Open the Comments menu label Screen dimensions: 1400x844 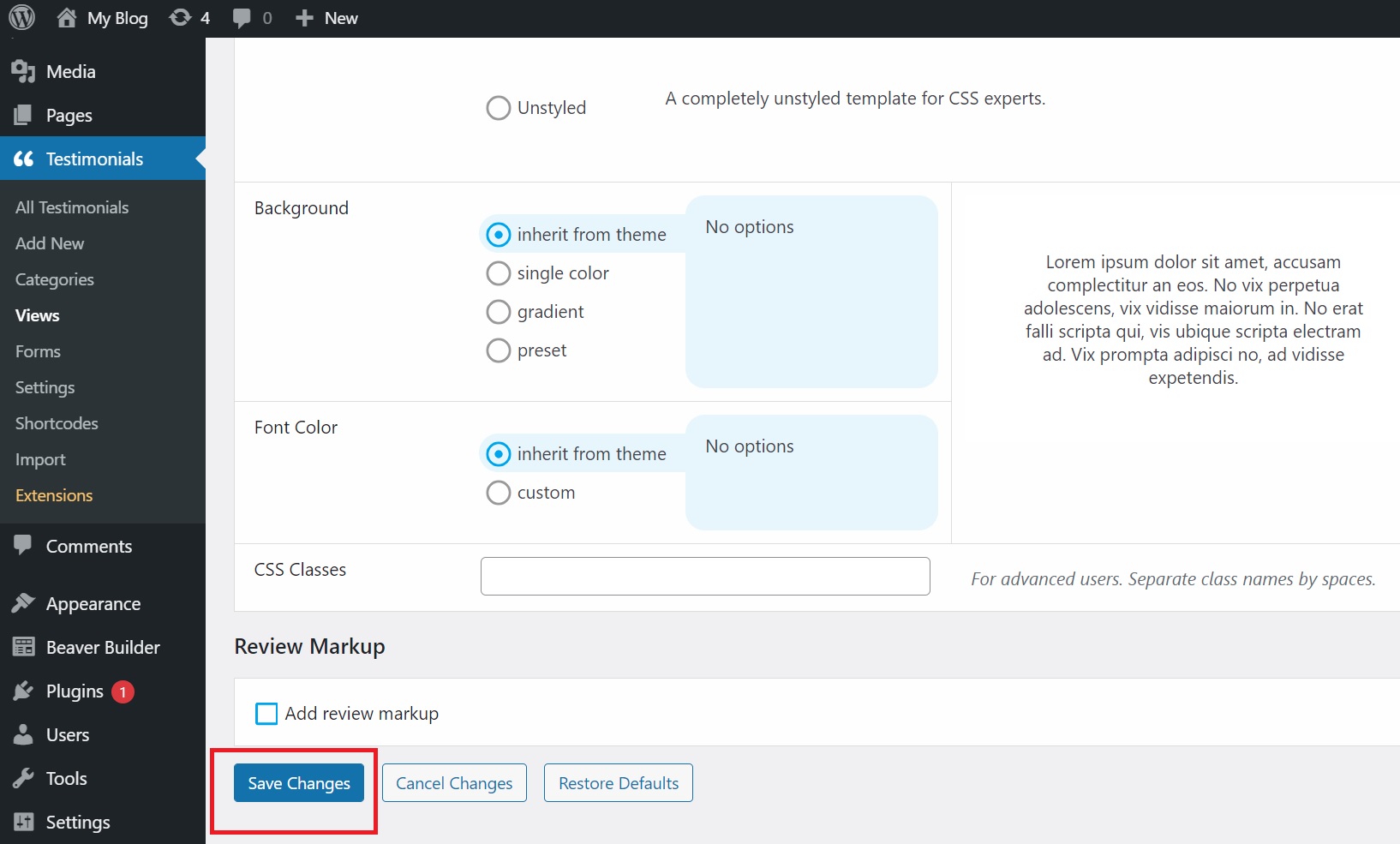[x=89, y=547]
